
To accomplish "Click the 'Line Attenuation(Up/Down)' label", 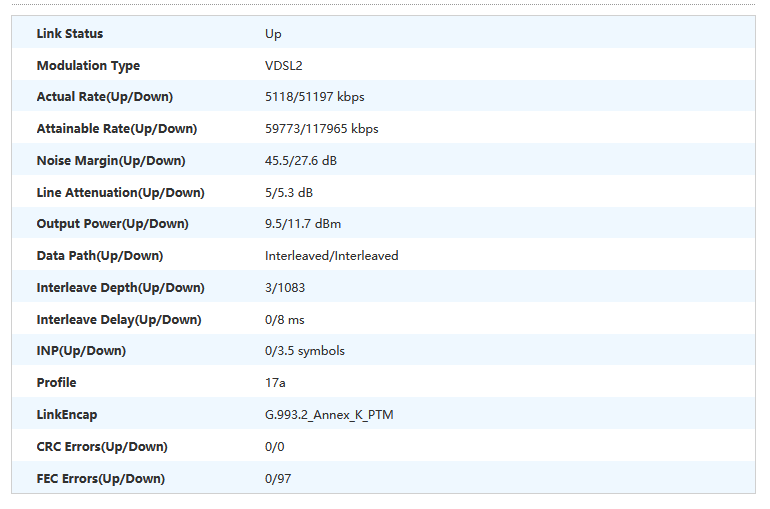I will click(120, 192).
